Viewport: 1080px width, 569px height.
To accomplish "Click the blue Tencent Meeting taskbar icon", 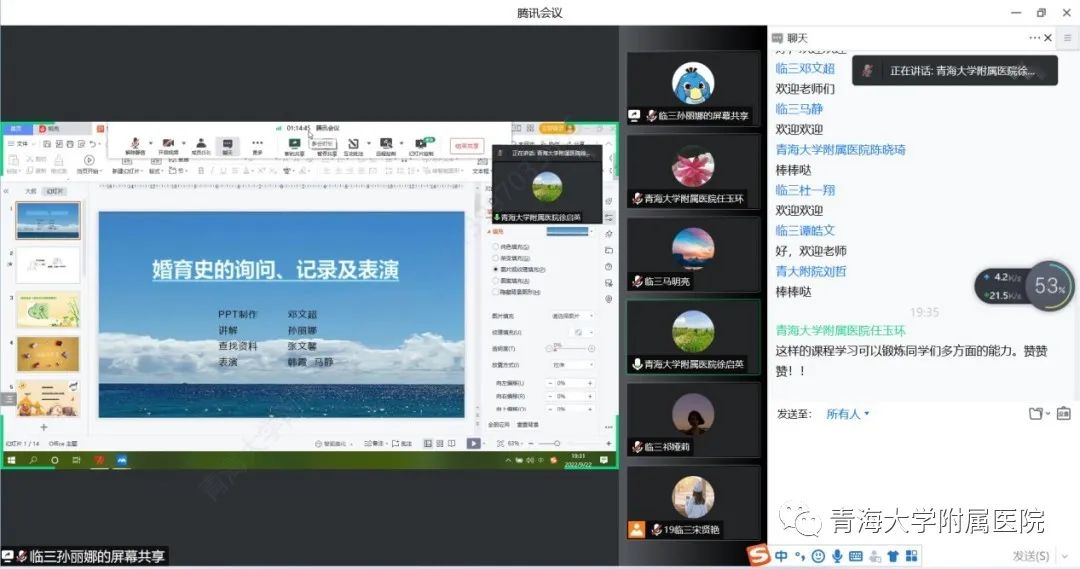I will [x=122, y=460].
